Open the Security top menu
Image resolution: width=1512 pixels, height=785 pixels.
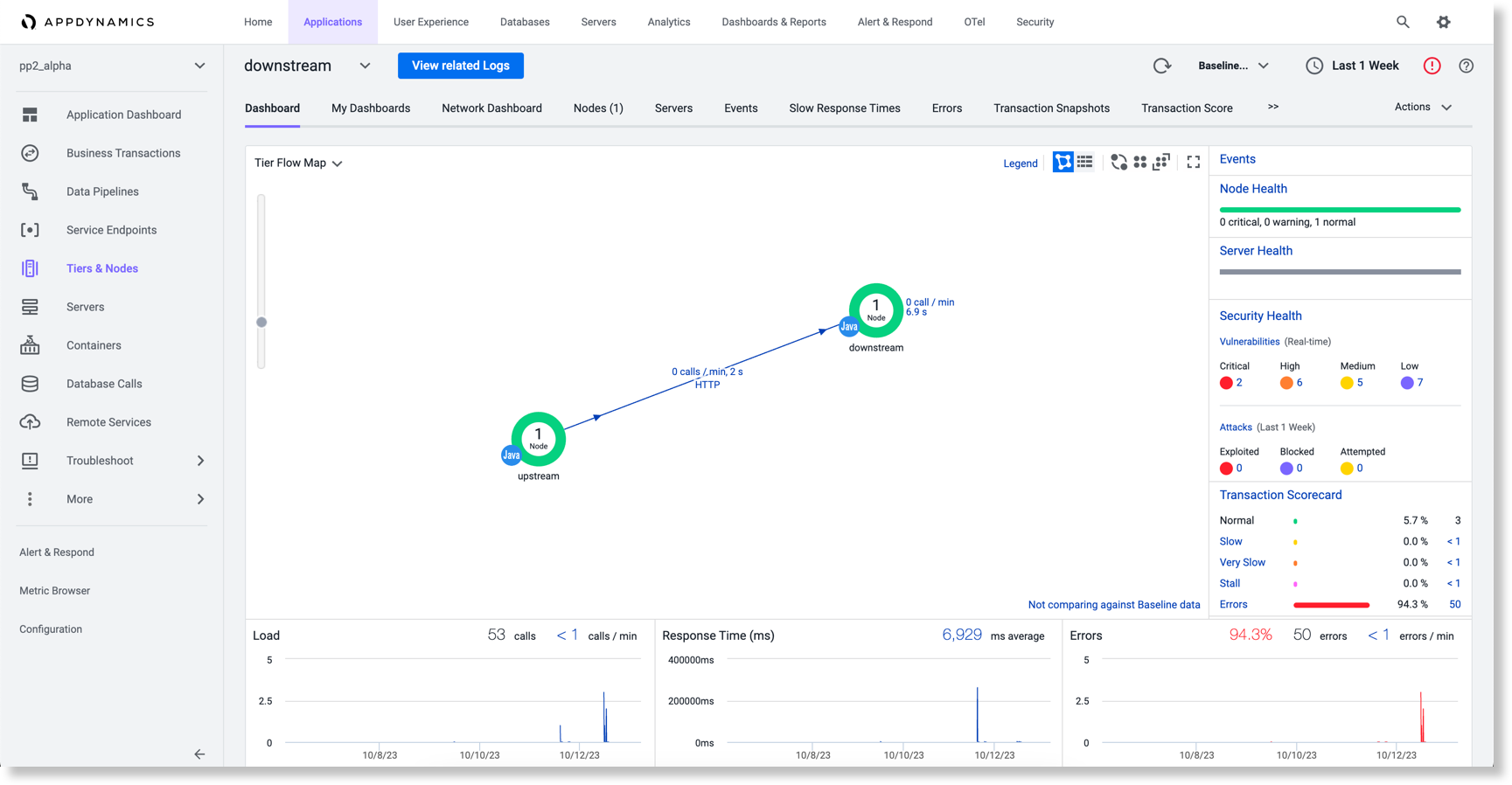click(x=1035, y=22)
